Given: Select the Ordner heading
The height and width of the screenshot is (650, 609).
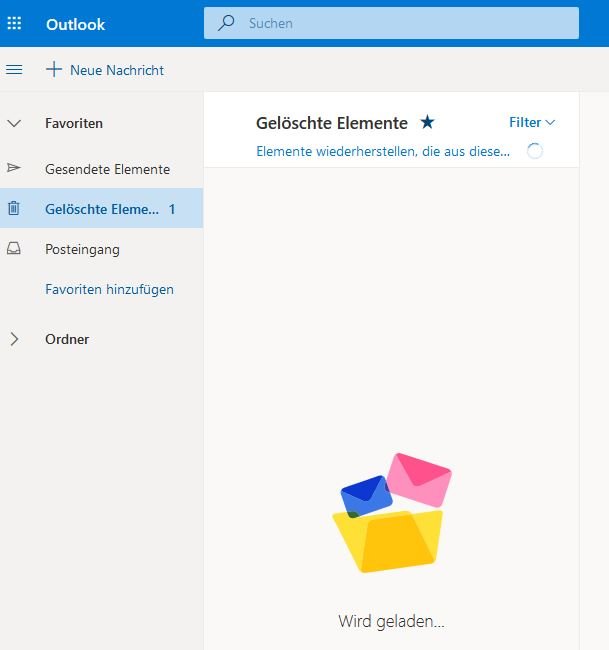Looking at the screenshot, I should pyautogui.click(x=67, y=339).
